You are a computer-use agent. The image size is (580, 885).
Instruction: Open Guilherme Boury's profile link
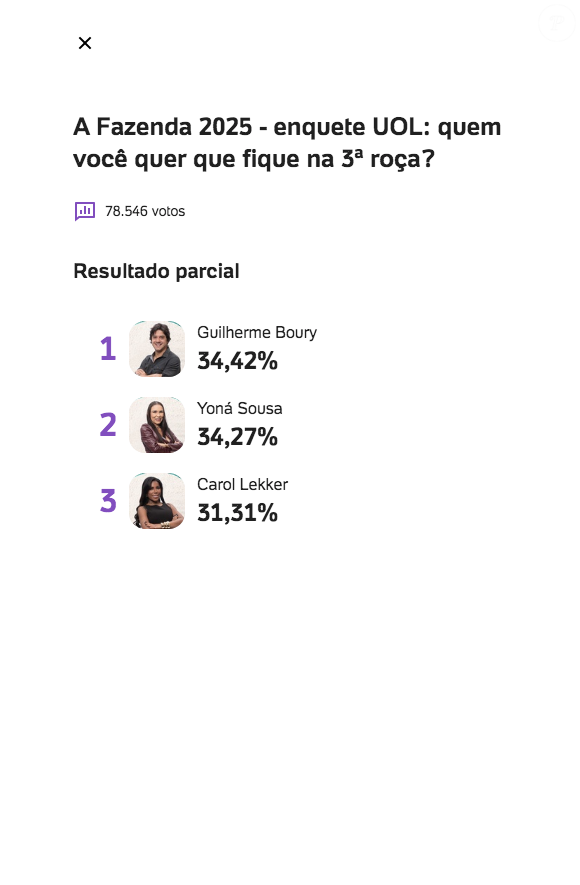click(x=256, y=332)
